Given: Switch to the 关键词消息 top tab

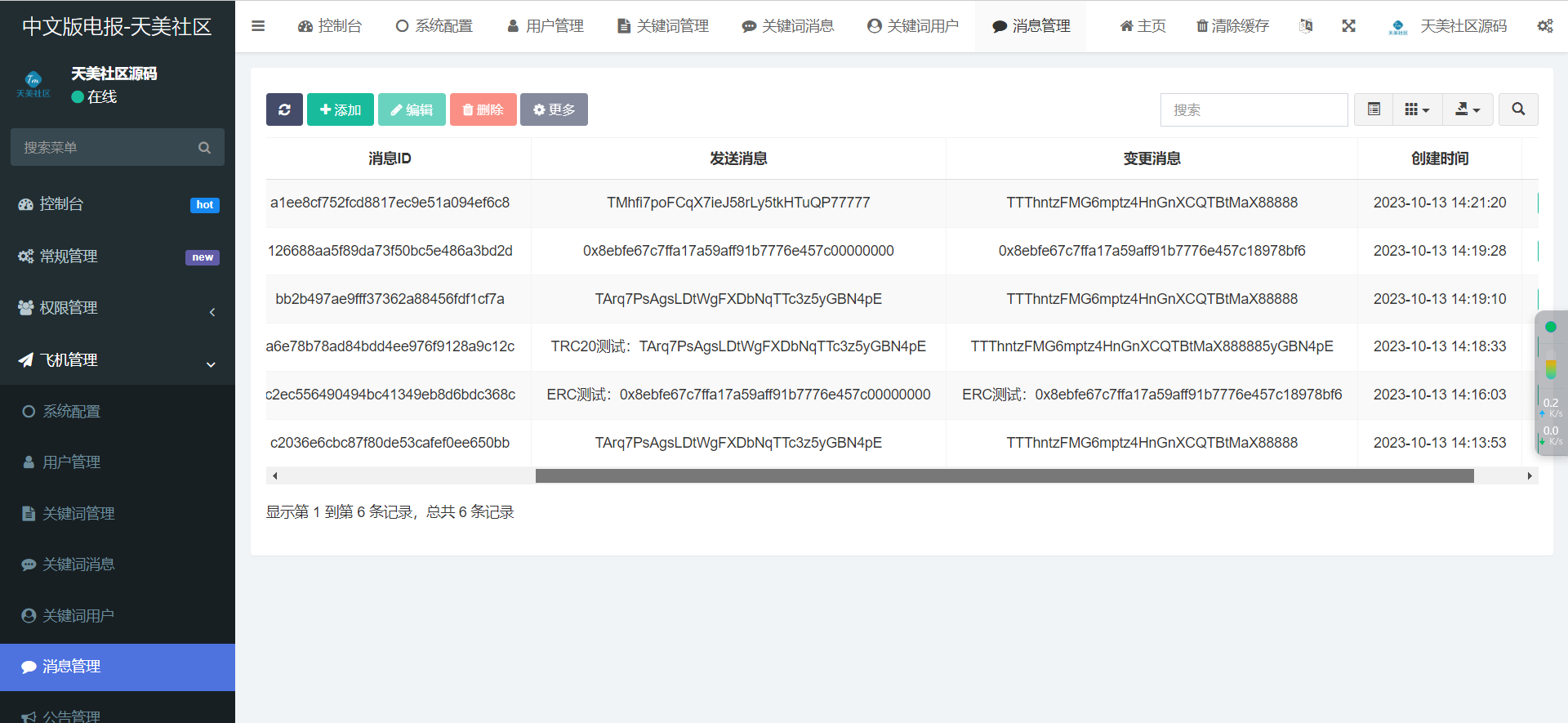Looking at the screenshot, I should tap(787, 26).
